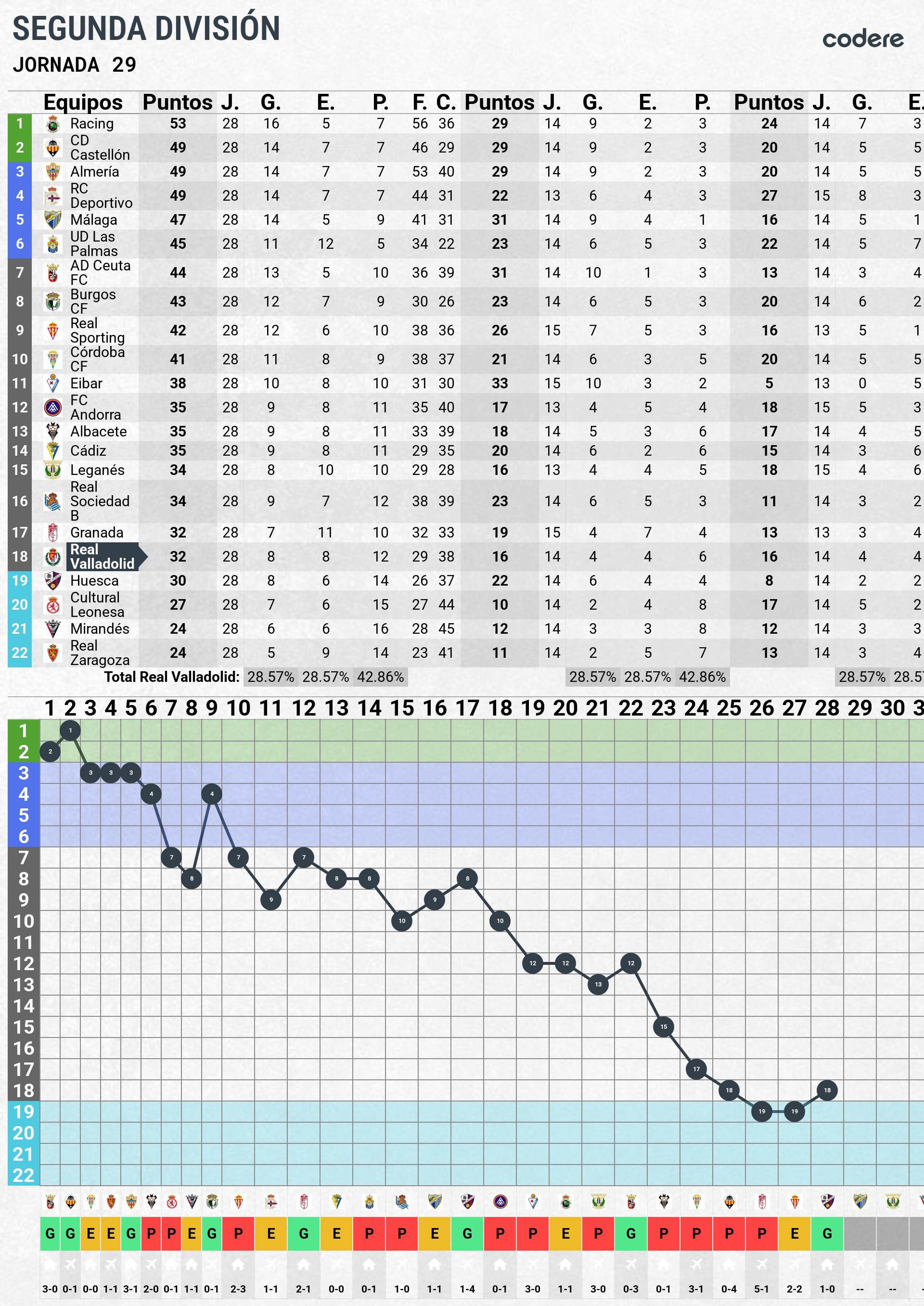Viewport: 924px width, 1306px height.
Task: Click the FC Andorra crest in the standings
Action: [52, 407]
